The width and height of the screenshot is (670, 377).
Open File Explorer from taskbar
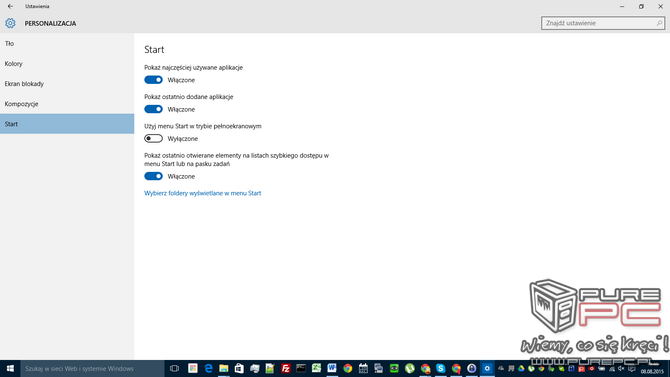tap(224, 368)
